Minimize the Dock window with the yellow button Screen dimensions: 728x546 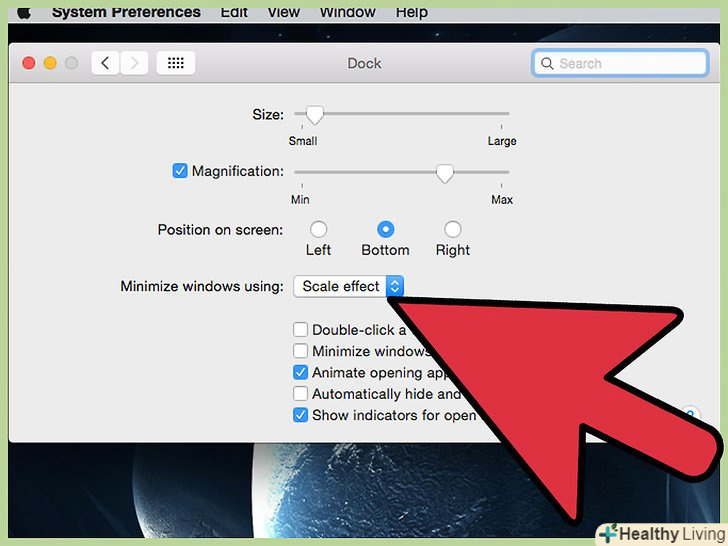tap(50, 63)
